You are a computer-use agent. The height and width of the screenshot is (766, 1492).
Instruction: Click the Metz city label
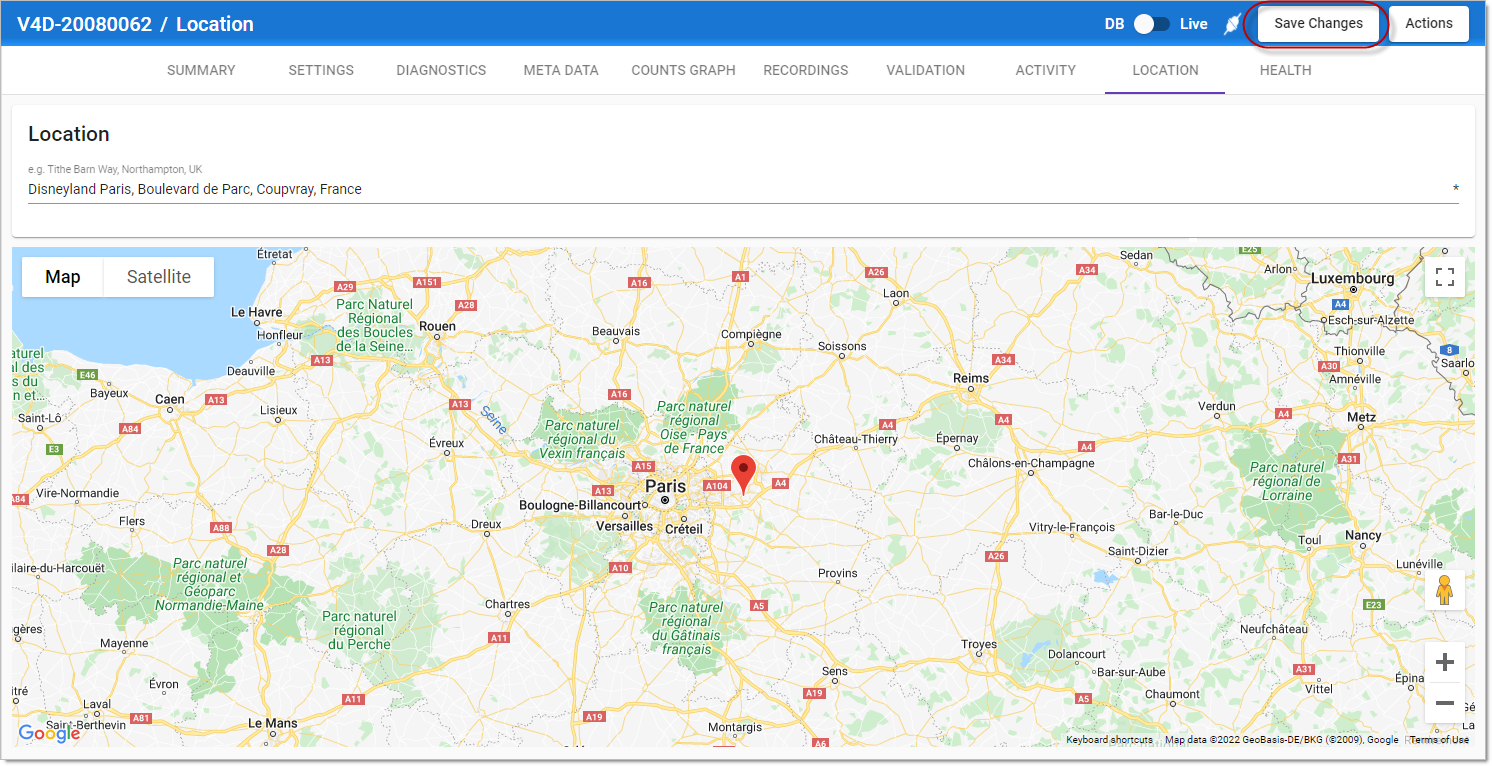click(1361, 417)
